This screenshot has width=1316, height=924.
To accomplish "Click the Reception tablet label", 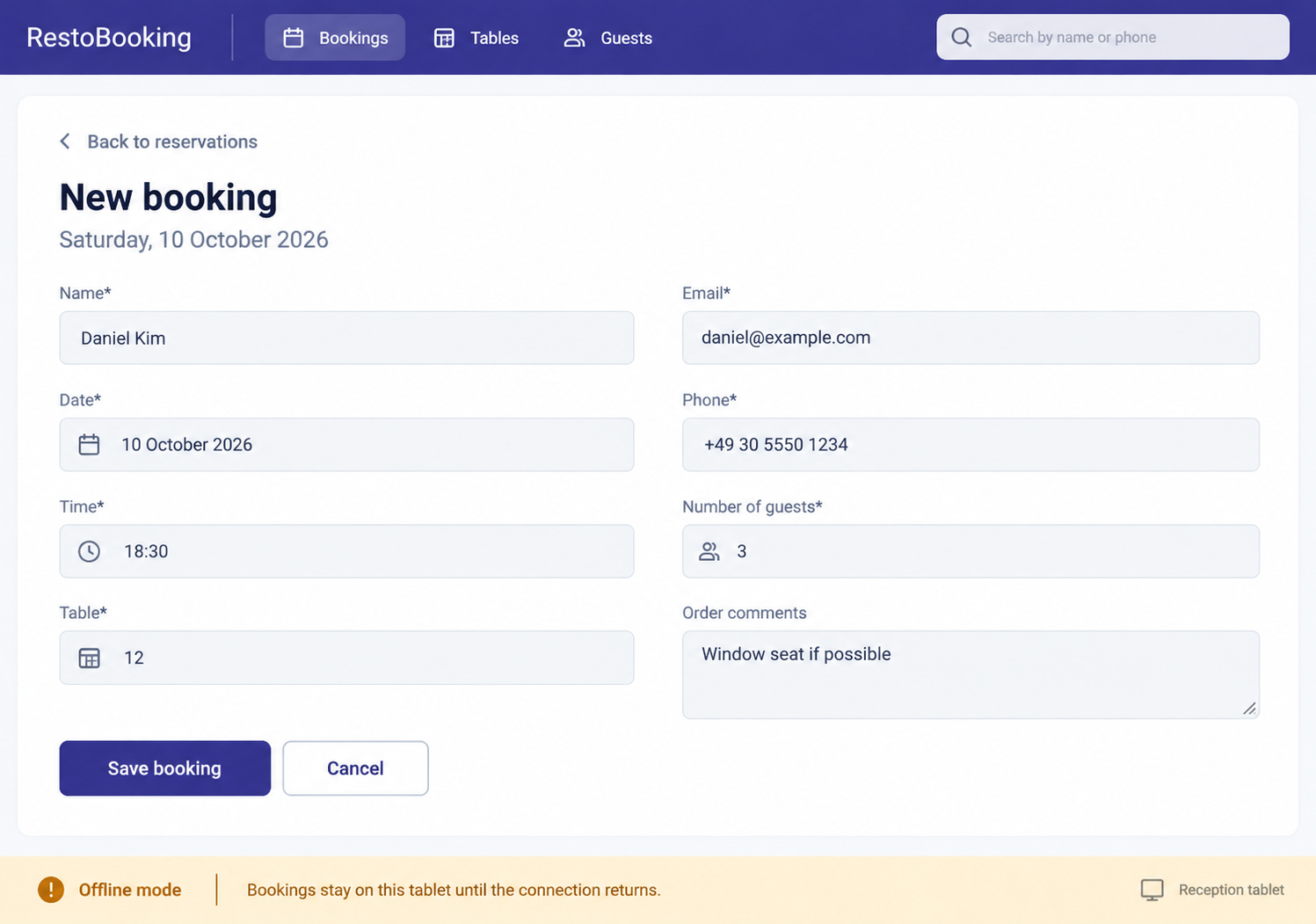I will (1231, 890).
